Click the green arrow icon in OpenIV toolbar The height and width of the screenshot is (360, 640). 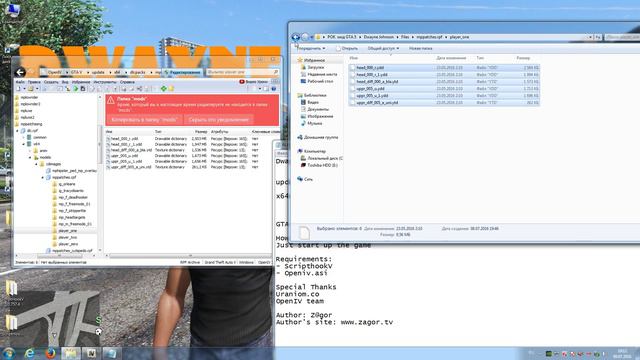click(x=76, y=89)
